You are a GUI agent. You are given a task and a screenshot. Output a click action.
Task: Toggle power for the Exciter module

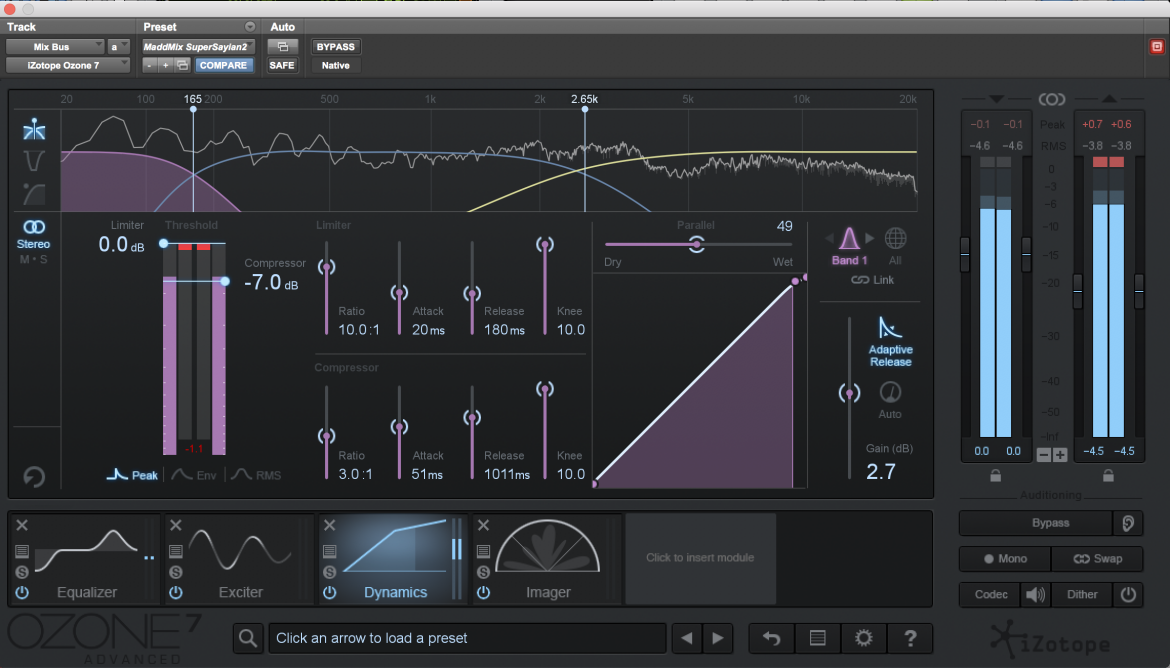(x=176, y=593)
